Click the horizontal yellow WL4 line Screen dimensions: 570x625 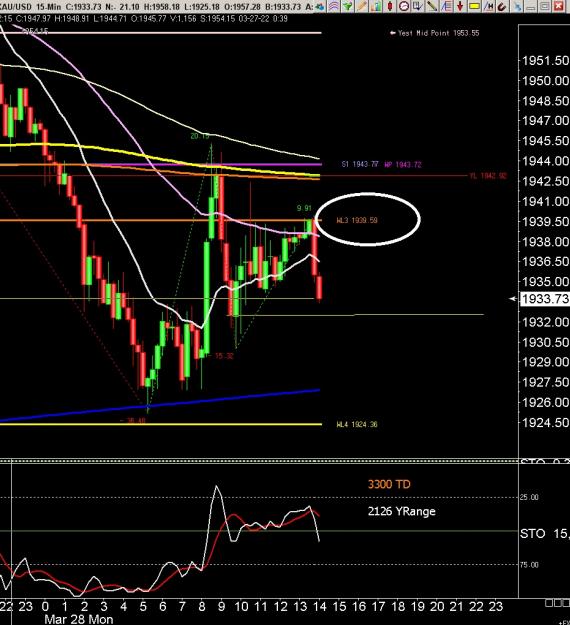click(x=161, y=424)
